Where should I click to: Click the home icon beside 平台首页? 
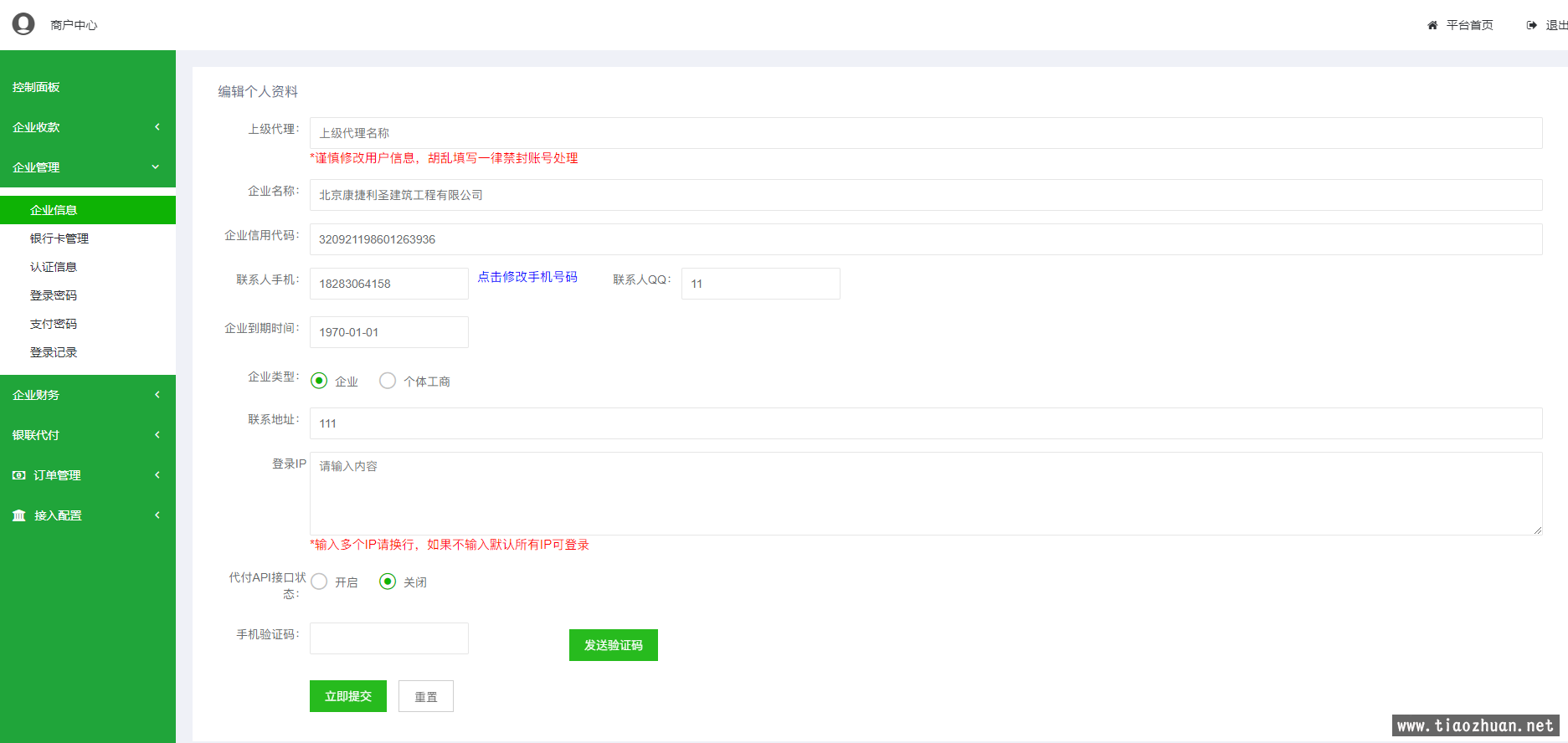[x=1432, y=25]
